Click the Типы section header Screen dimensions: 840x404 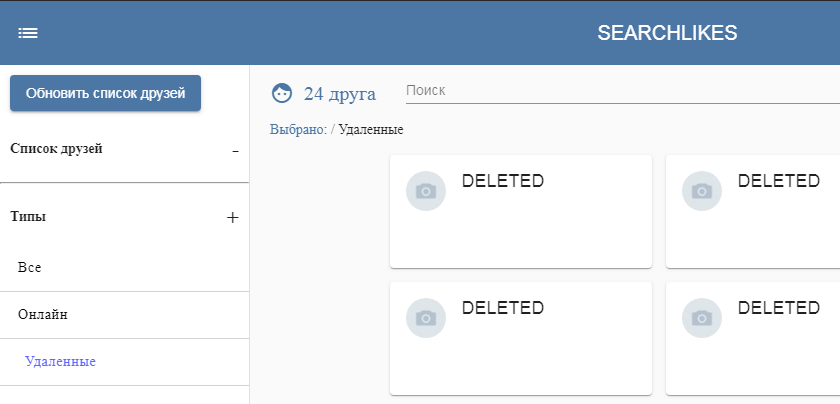coord(28,217)
